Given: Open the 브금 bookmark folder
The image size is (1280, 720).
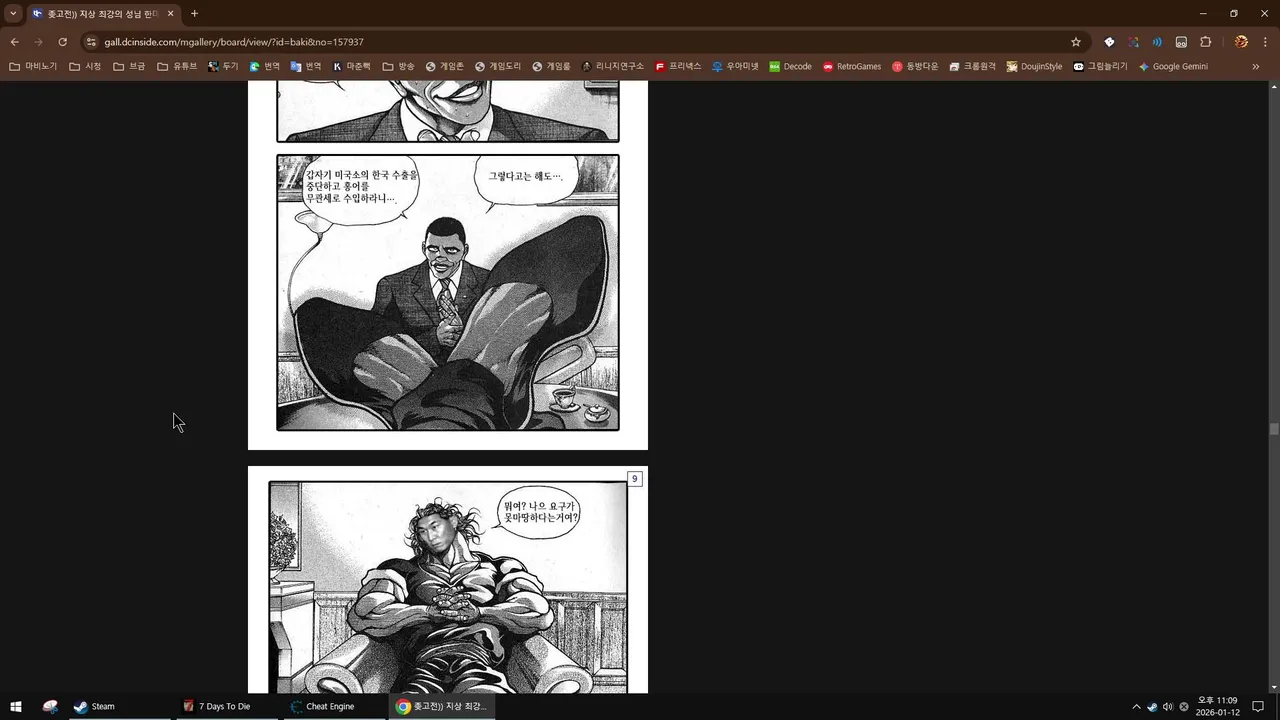Looking at the screenshot, I should (x=130, y=67).
